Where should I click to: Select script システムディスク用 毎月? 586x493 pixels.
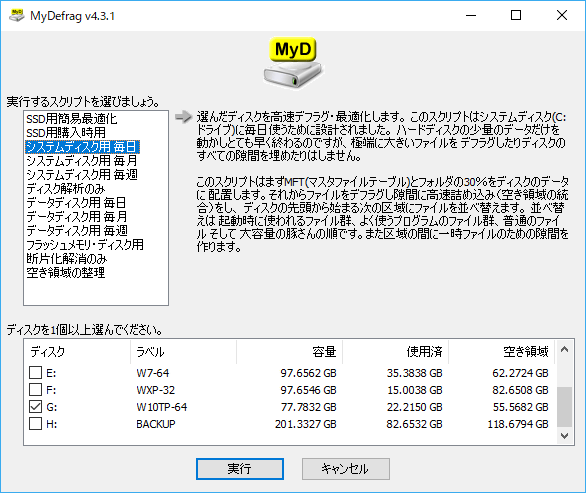pyautogui.click(x=82, y=161)
